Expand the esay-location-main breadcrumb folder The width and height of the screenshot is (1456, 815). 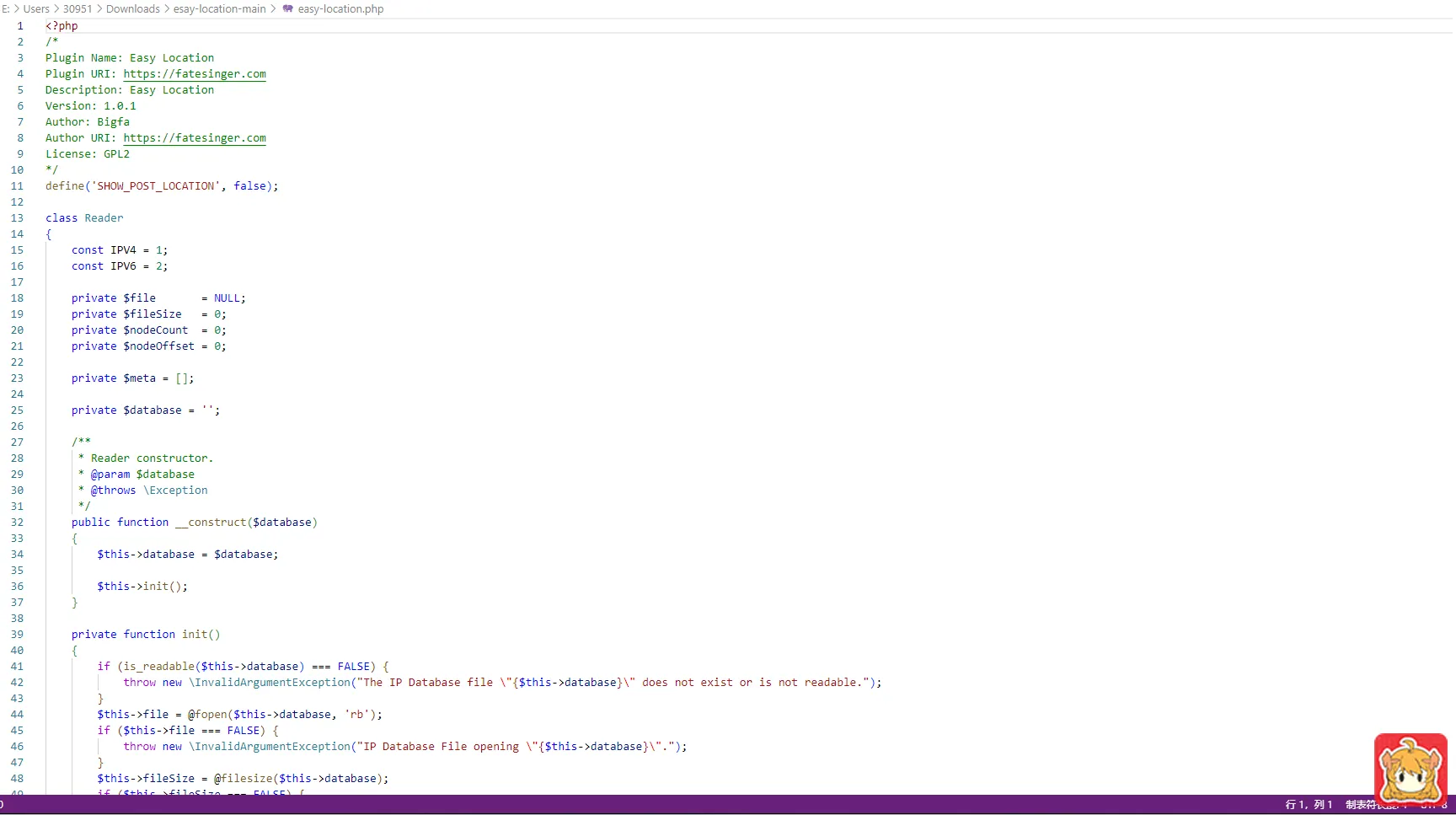pos(219,9)
